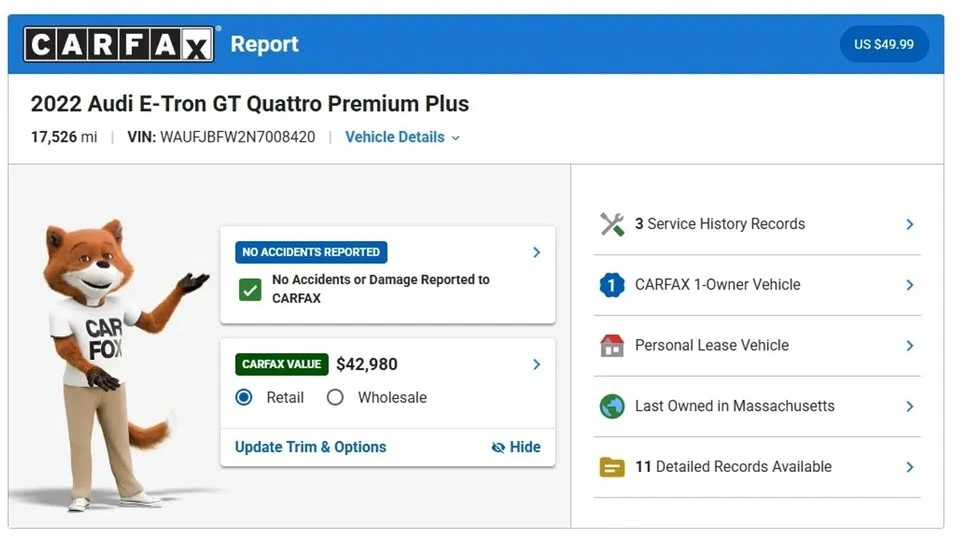Click the CARFAX VALUE green badge
Screen dimensions: 960x539
[x=282, y=364]
